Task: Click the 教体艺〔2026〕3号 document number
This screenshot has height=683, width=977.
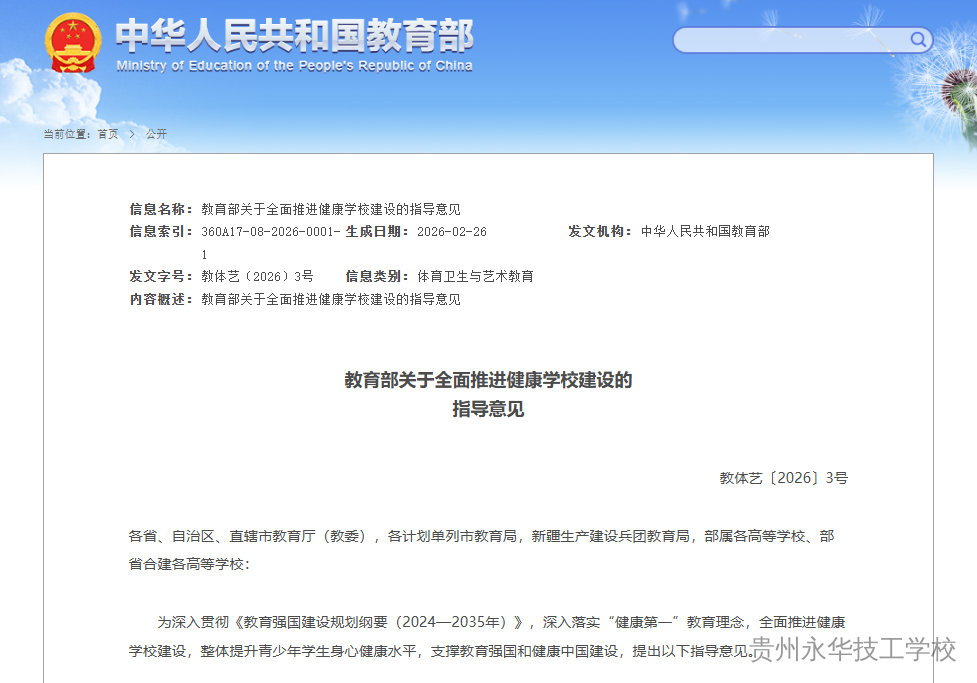Action: pos(785,478)
